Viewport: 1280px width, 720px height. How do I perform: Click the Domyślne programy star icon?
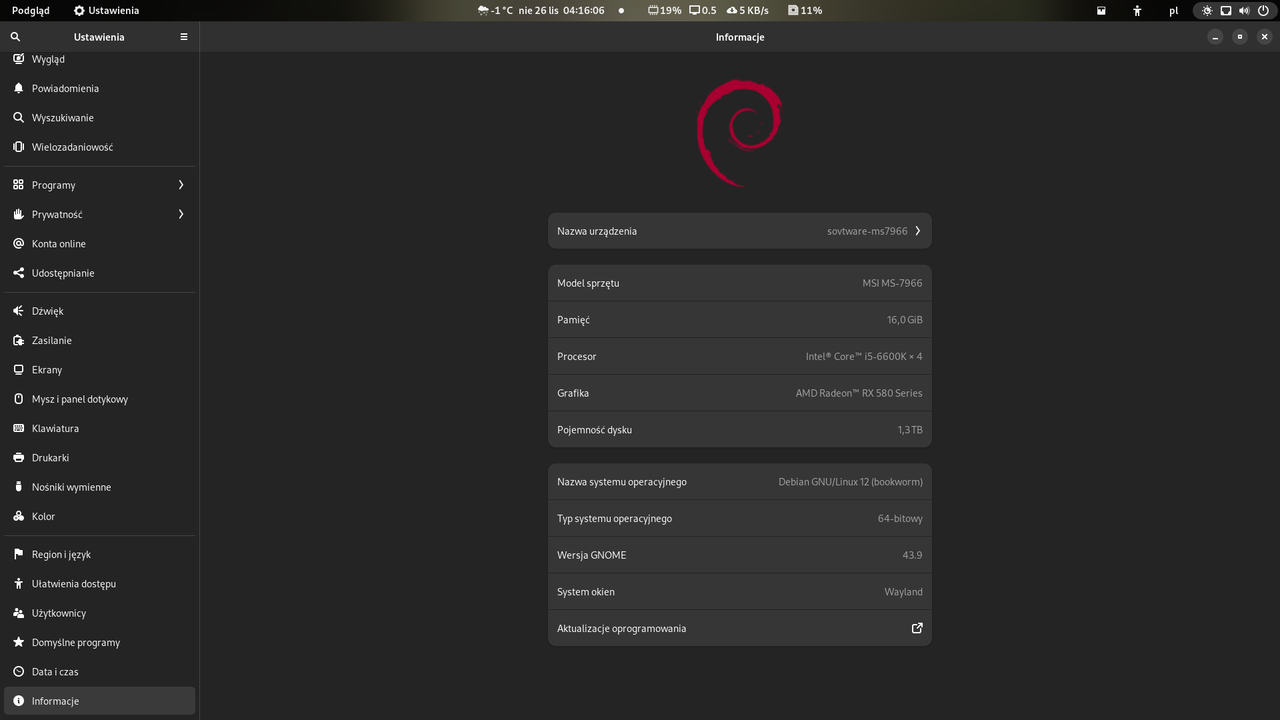(x=18, y=642)
